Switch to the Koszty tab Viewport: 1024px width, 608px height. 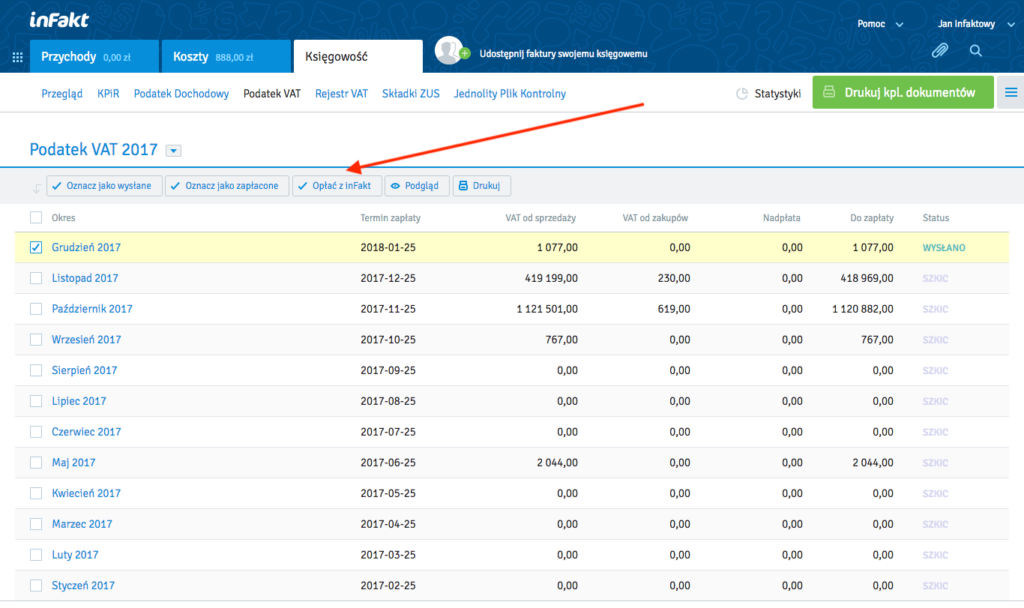224,57
